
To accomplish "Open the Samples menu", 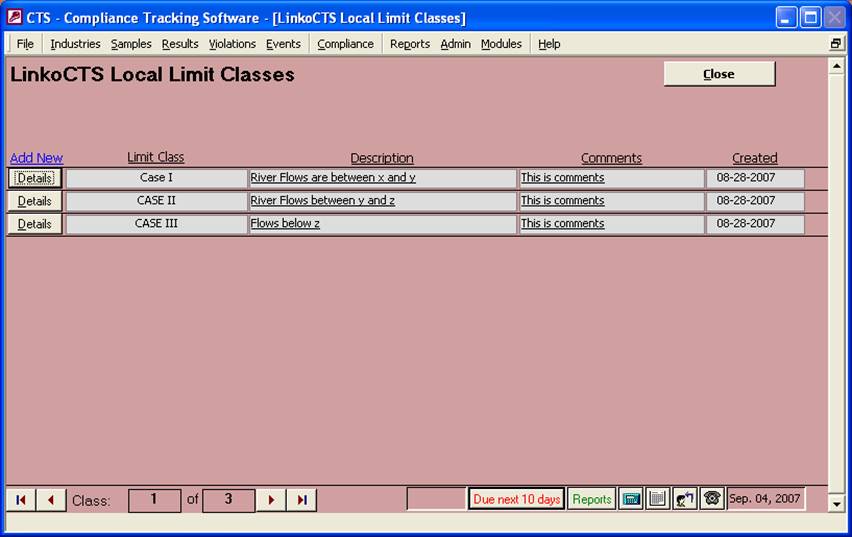I will [x=131, y=44].
